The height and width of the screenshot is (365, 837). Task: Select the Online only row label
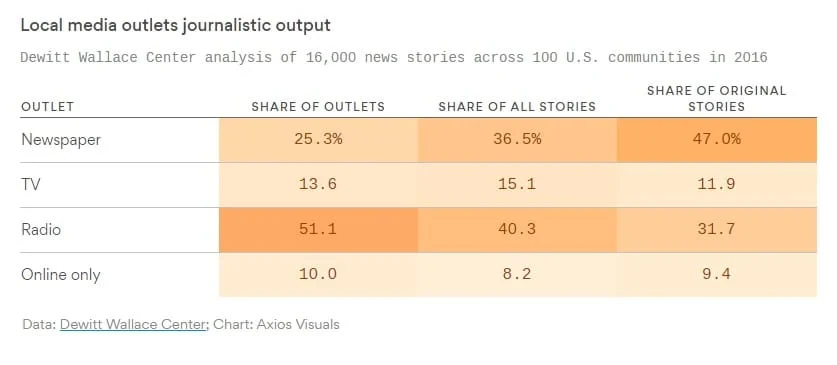pyautogui.click(x=60, y=275)
